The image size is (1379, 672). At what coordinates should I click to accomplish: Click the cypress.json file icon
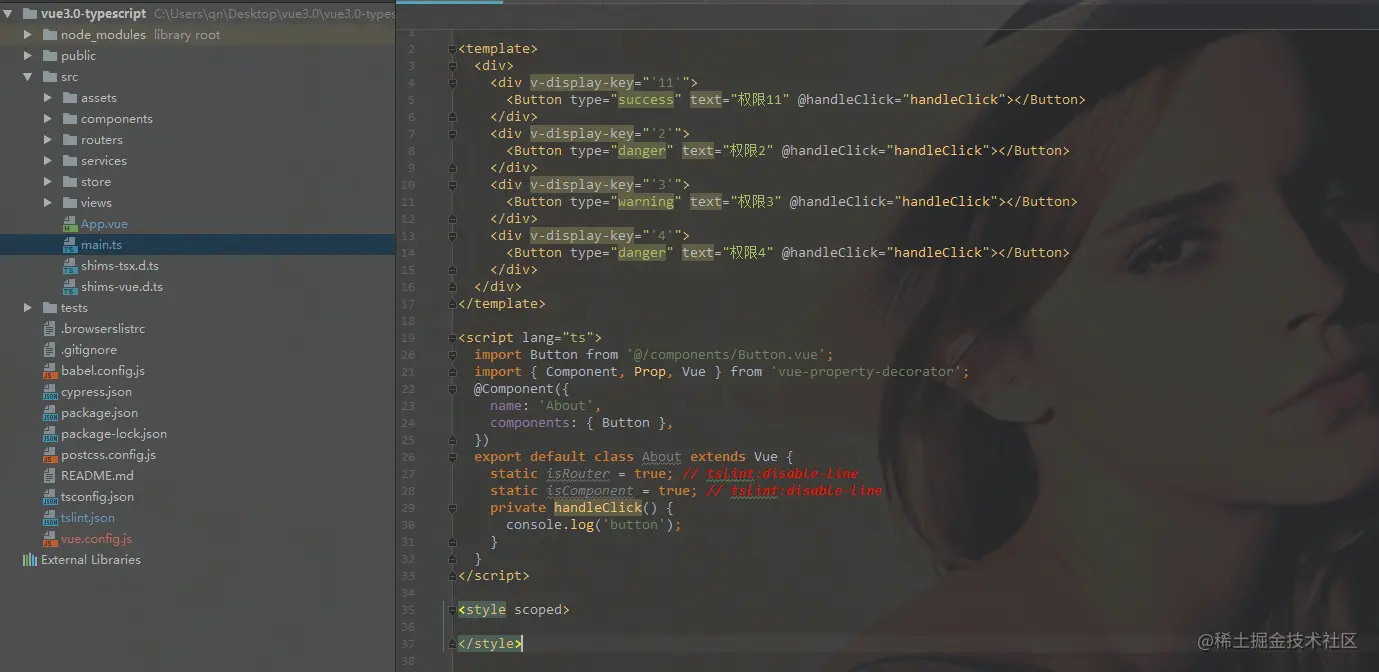coord(50,392)
